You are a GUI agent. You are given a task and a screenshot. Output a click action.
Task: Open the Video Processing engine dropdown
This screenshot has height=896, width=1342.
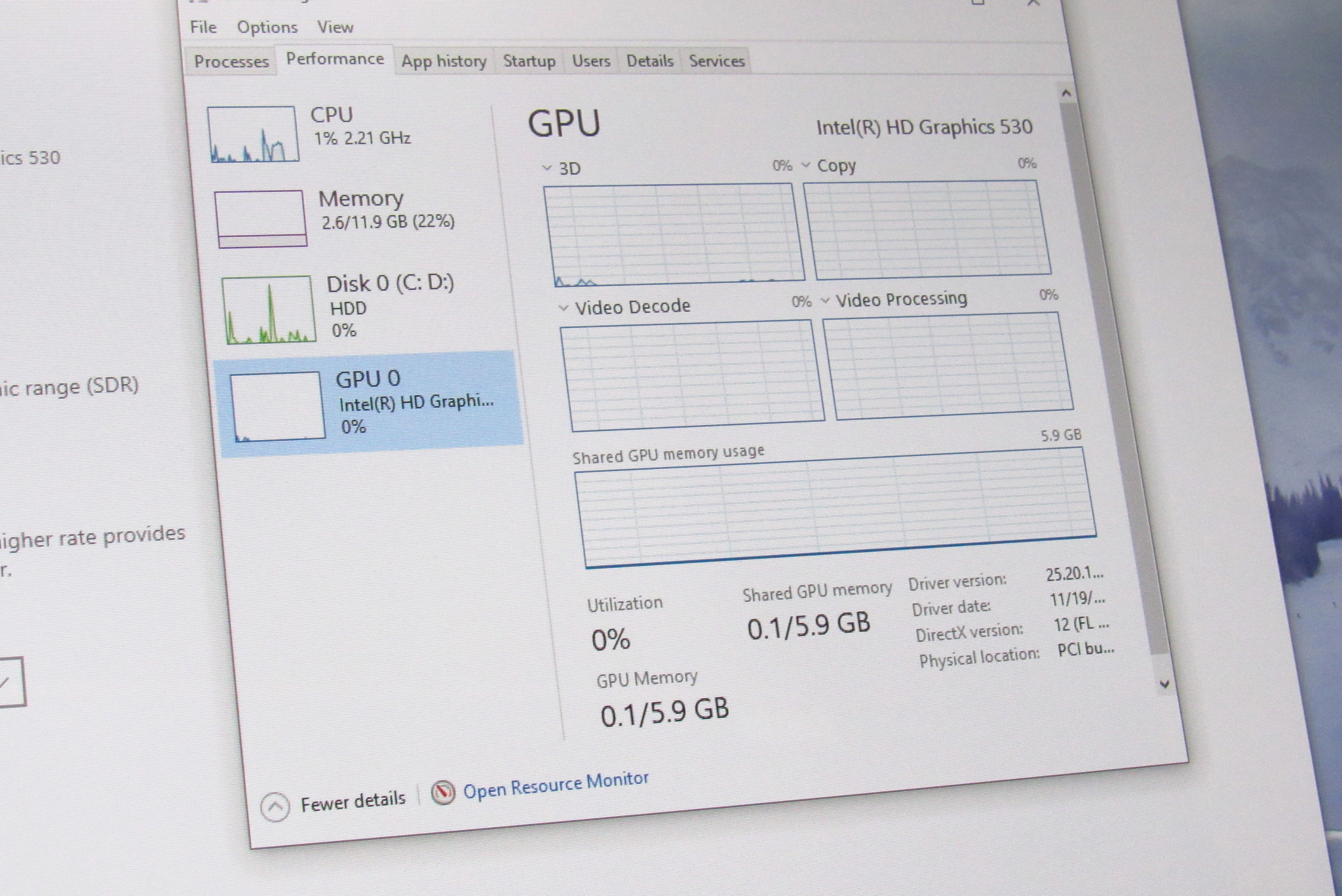tap(826, 301)
